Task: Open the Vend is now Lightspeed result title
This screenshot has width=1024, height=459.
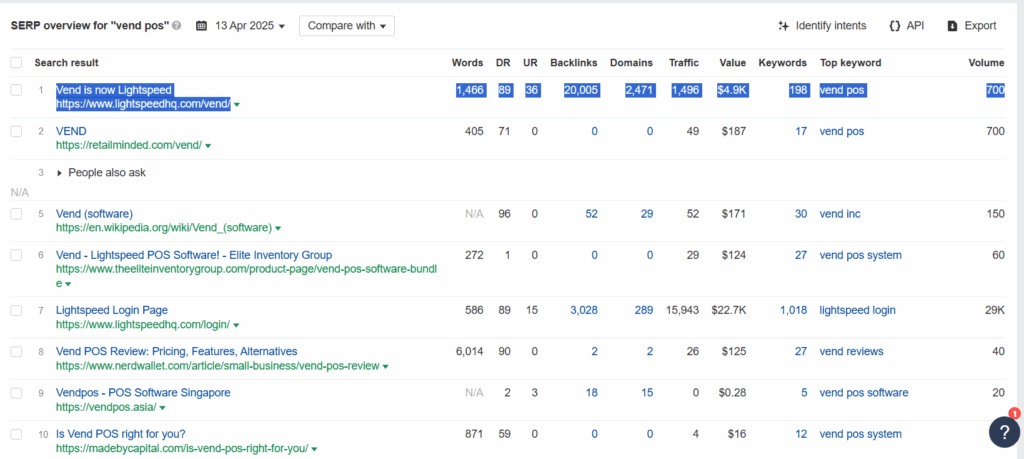Action: 114,90
